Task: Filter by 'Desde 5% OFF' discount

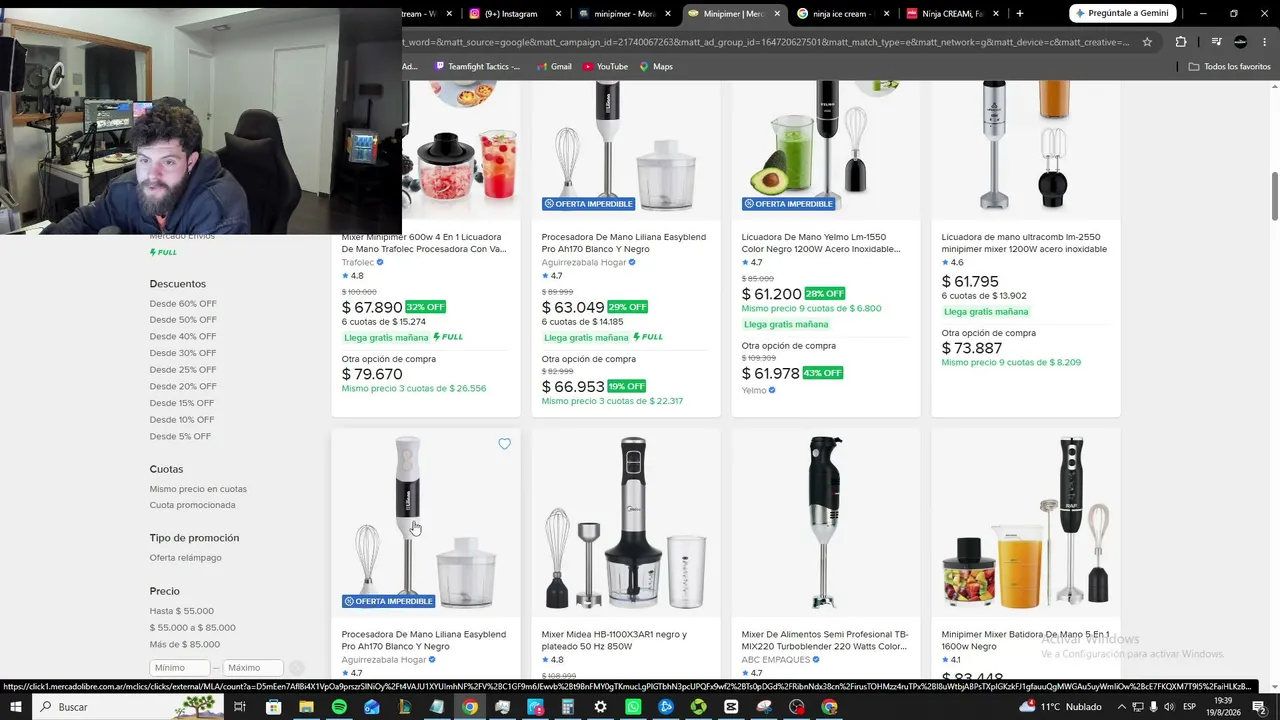Action: pyautogui.click(x=180, y=436)
